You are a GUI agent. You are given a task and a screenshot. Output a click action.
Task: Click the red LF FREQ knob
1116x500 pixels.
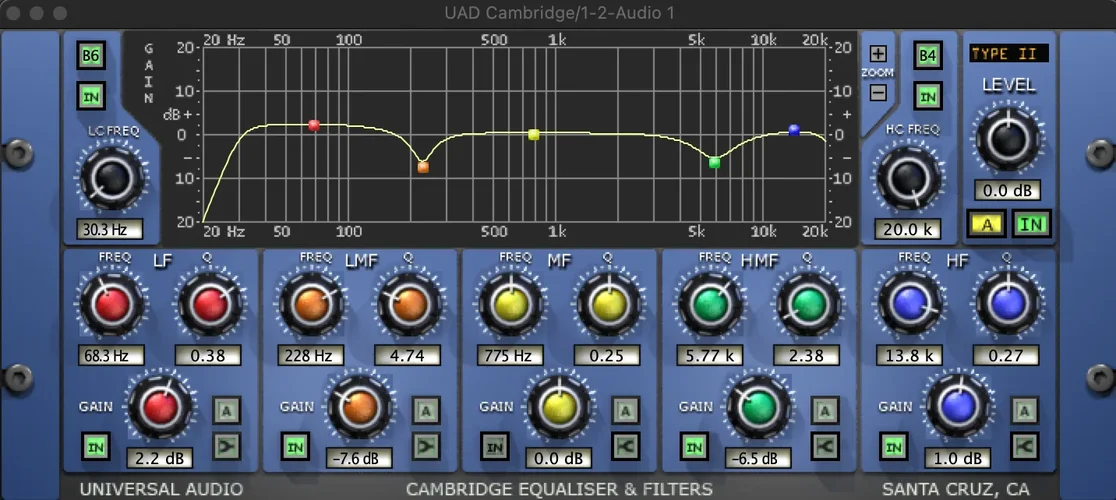(x=111, y=304)
